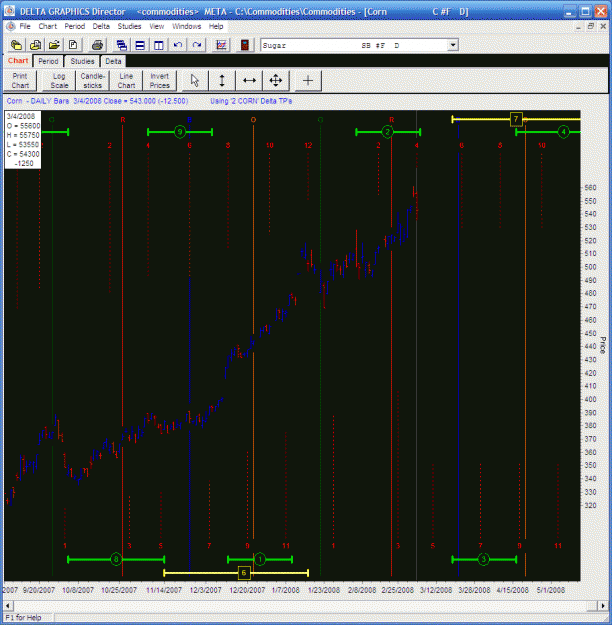Click the 3/4/2008 OHLC data box

(x=23, y=140)
